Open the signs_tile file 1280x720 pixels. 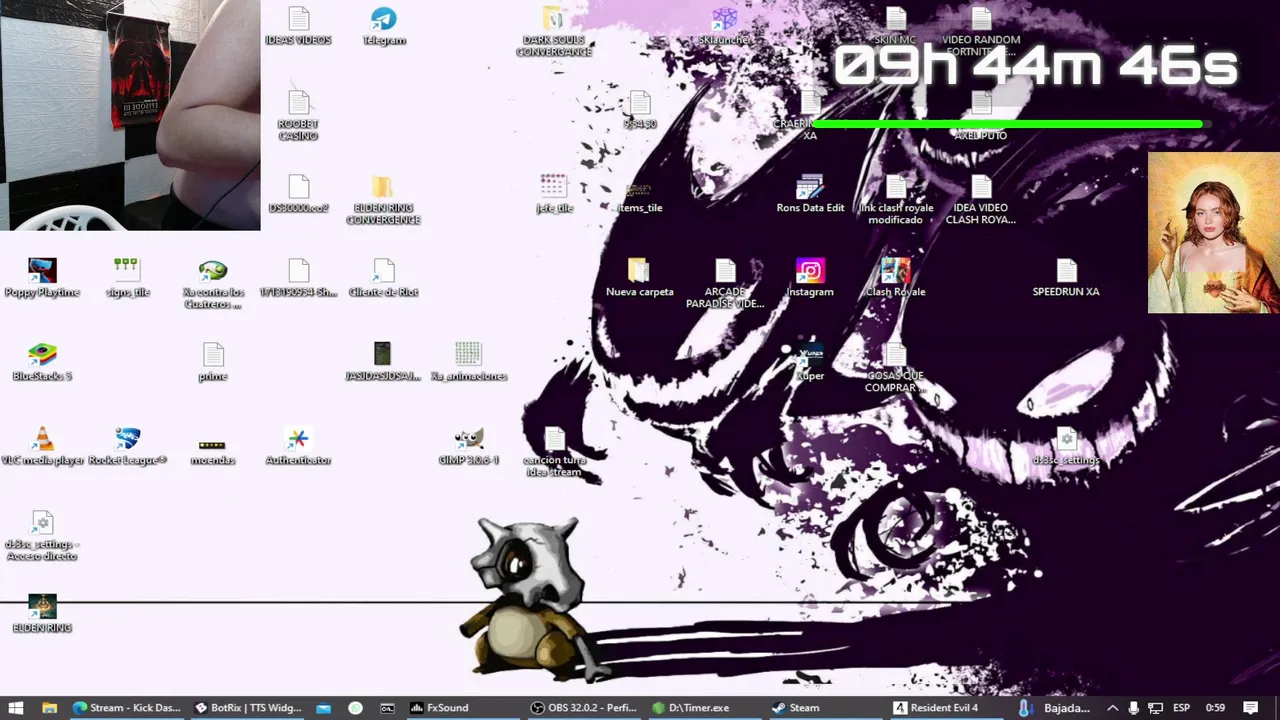(127, 278)
